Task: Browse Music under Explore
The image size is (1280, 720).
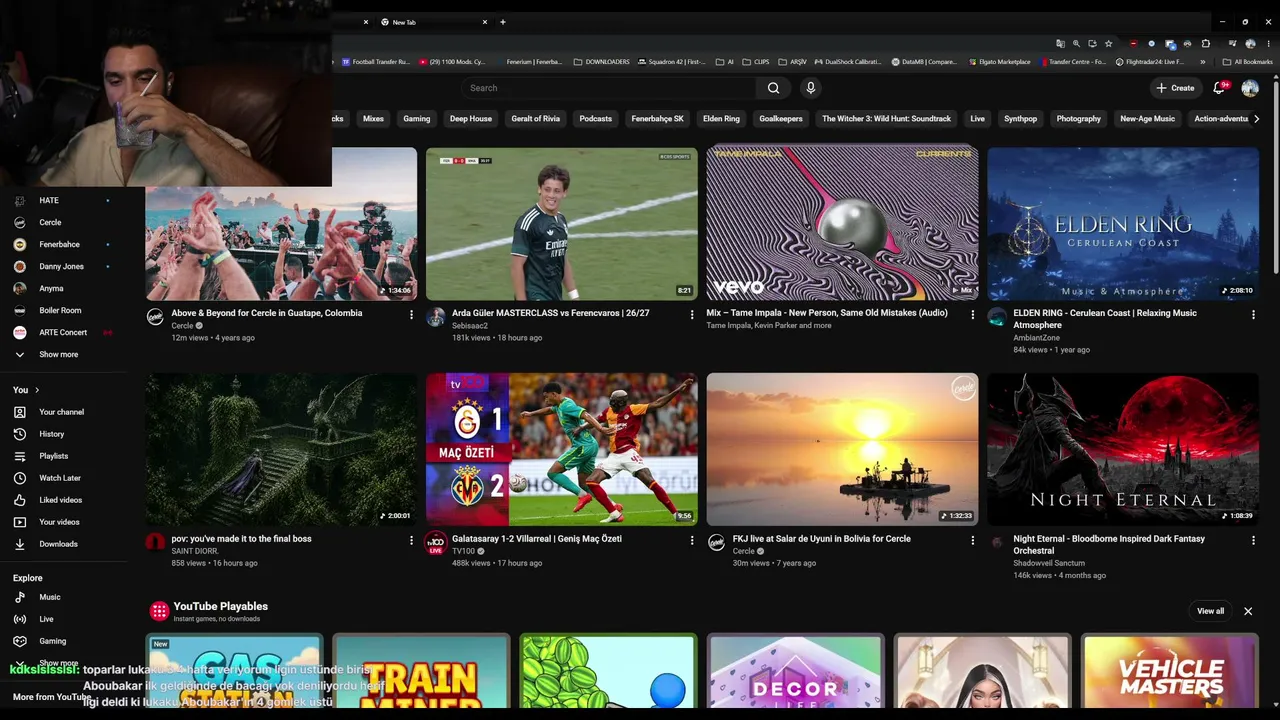Action: (x=50, y=597)
